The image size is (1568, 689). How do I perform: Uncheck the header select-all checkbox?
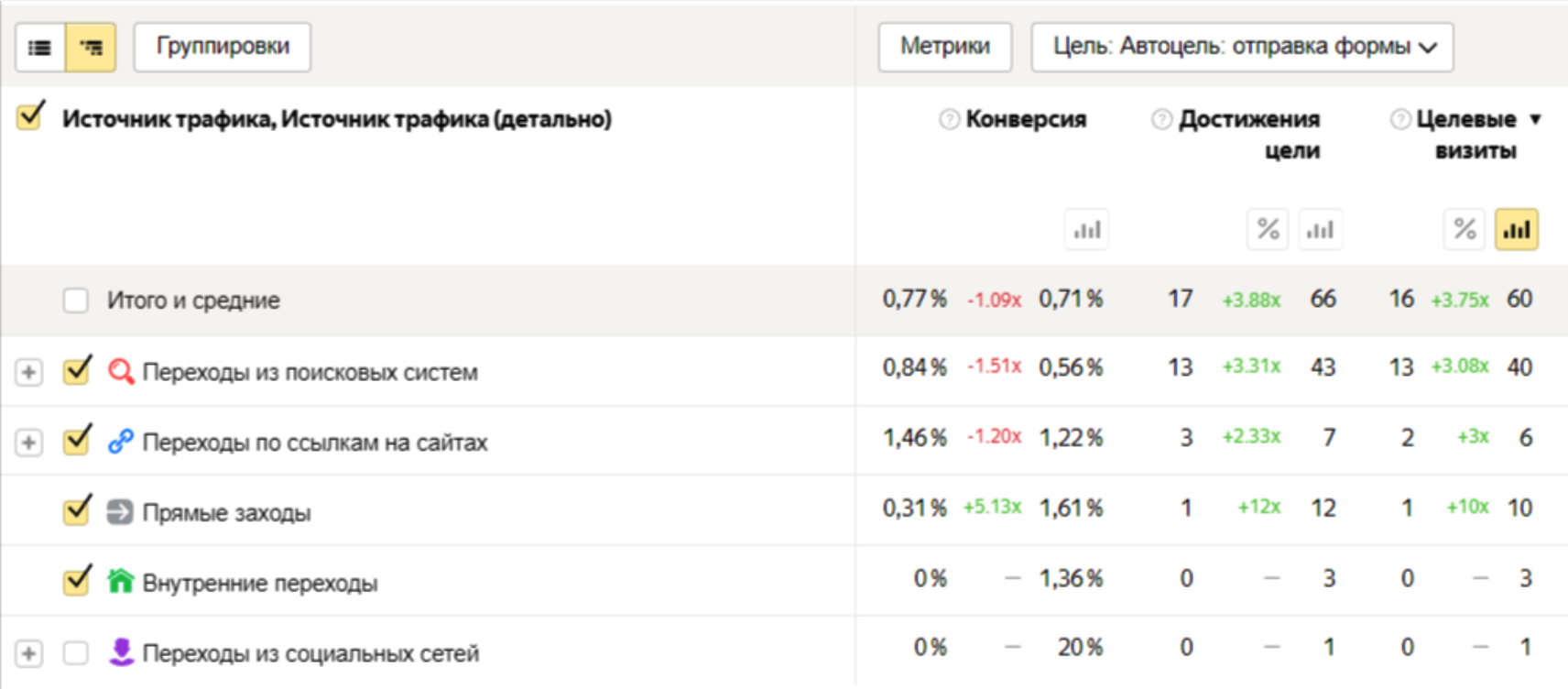coord(30,117)
